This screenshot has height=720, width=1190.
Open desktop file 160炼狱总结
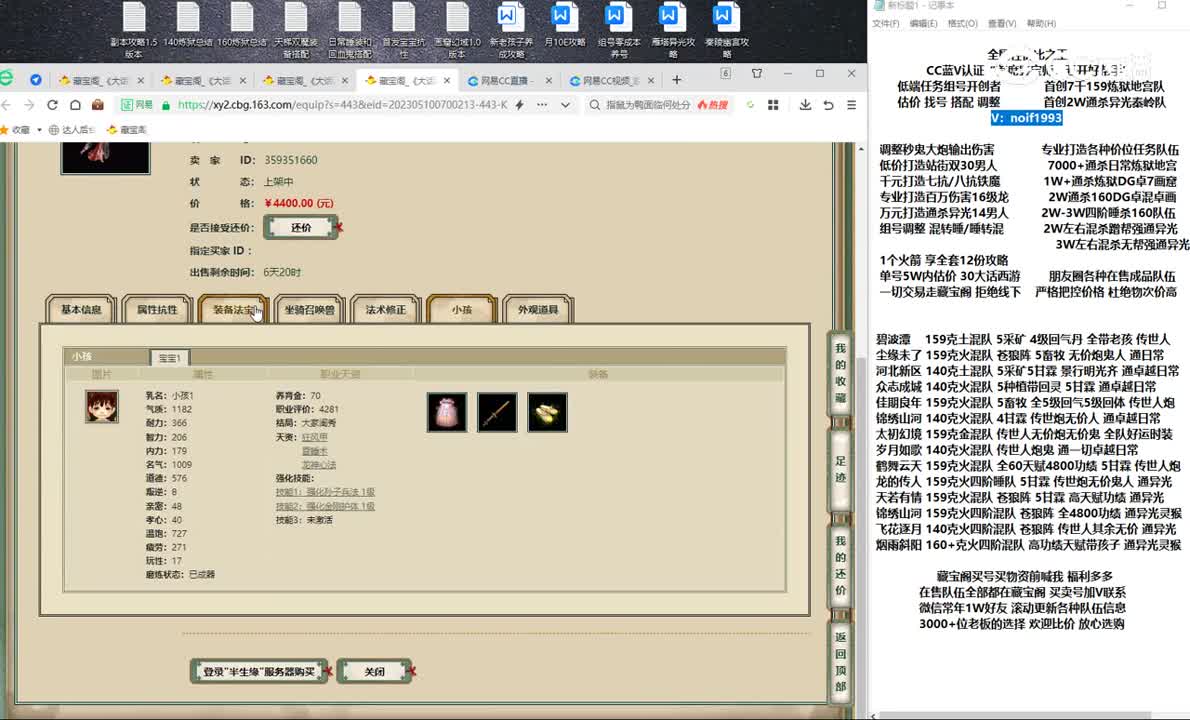(241, 25)
